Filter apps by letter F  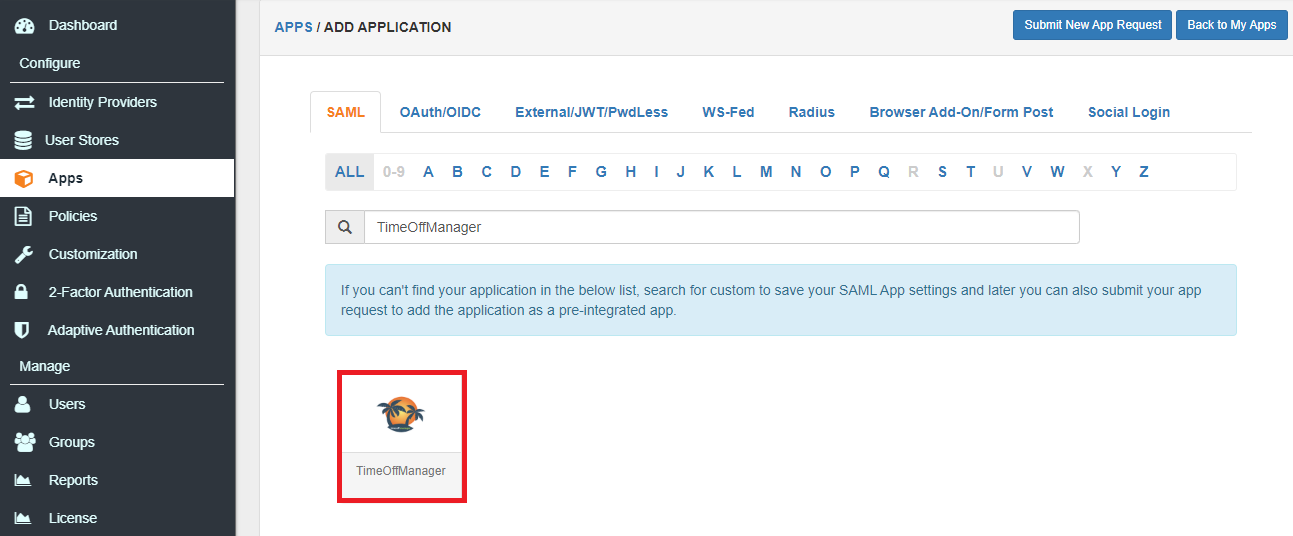[x=572, y=172]
